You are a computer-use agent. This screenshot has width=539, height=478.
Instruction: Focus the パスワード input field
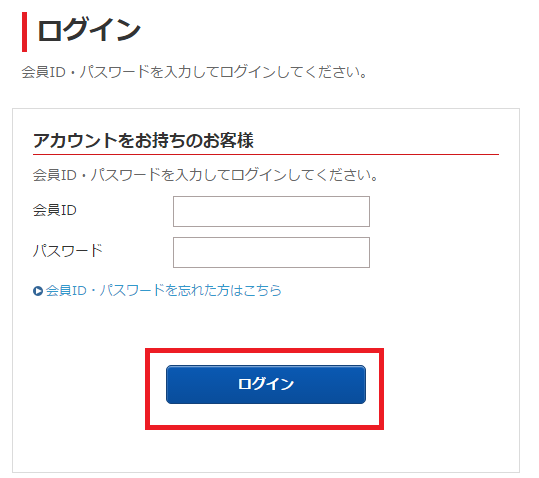[271, 252]
